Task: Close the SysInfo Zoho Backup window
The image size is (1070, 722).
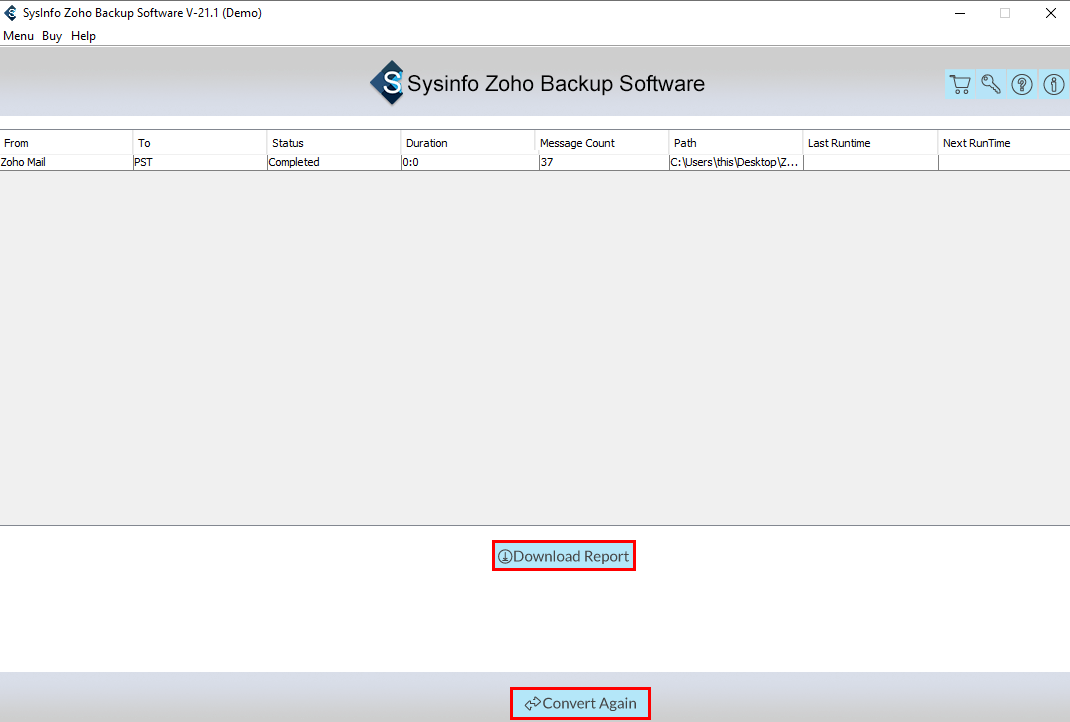Action: pyautogui.click(x=1051, y=13)
